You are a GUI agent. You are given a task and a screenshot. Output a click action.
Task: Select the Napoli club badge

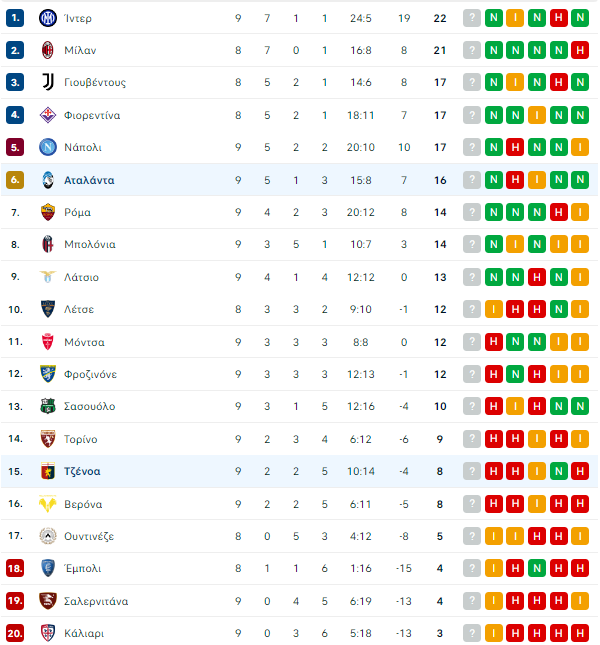pyautogui.click(x=48, y=147)
